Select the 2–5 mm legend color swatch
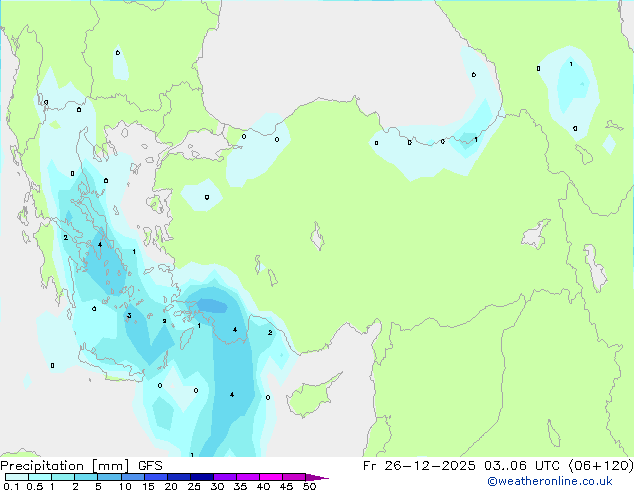The image size is (634, 490). point(86,477)
